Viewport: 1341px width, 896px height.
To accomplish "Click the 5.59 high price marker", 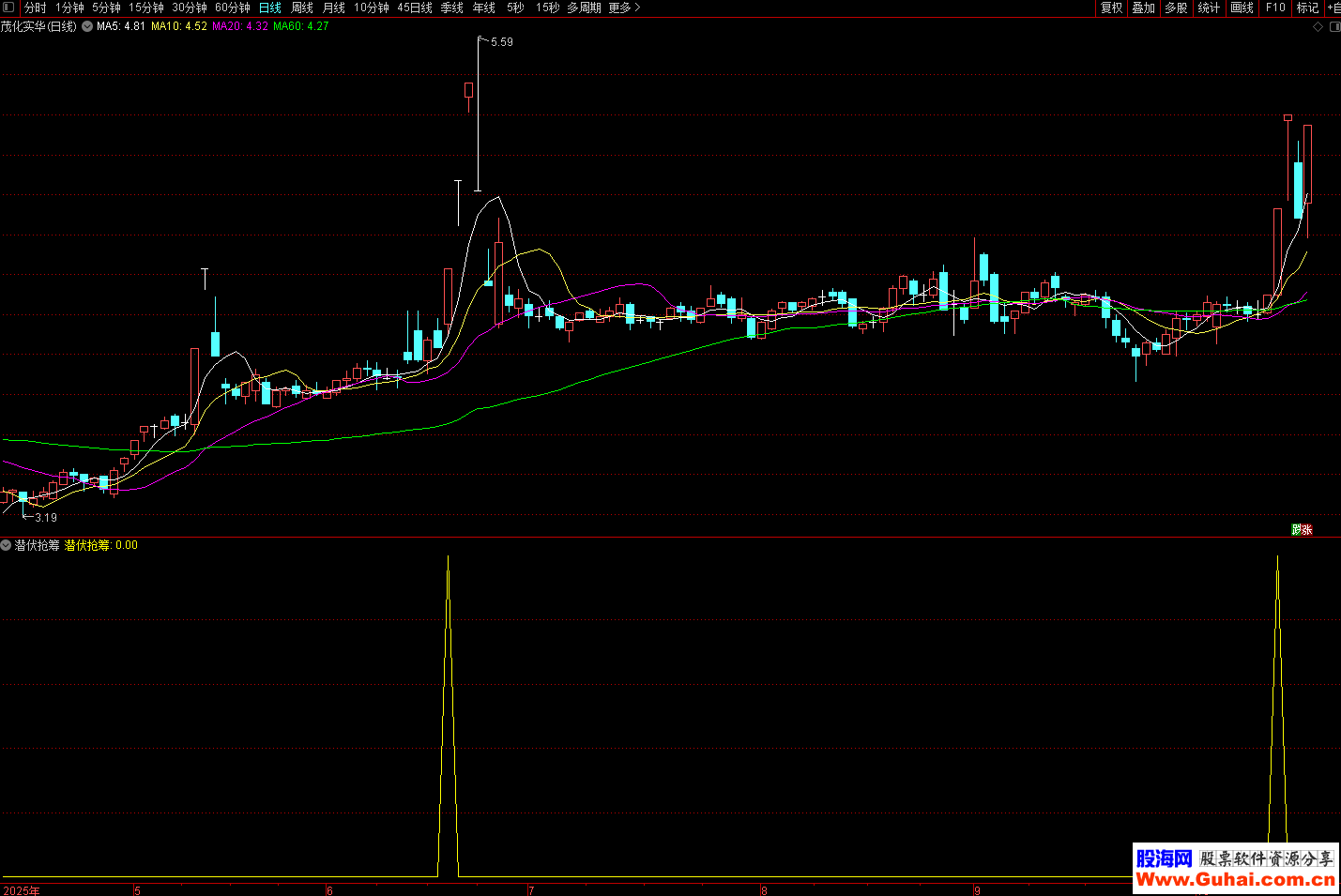I will (x=501, y=42).
